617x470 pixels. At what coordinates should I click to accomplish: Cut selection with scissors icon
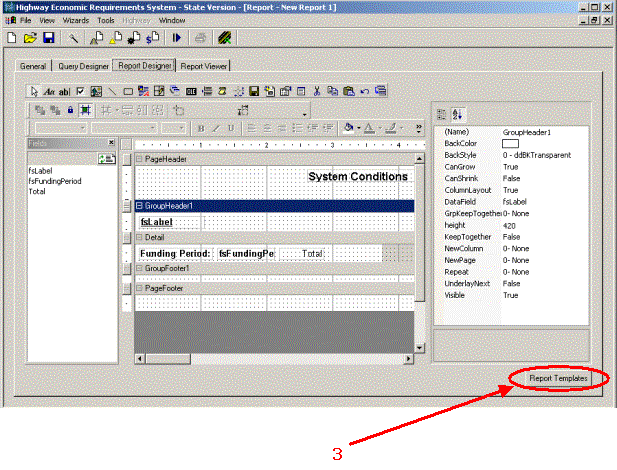click(317, 91)
